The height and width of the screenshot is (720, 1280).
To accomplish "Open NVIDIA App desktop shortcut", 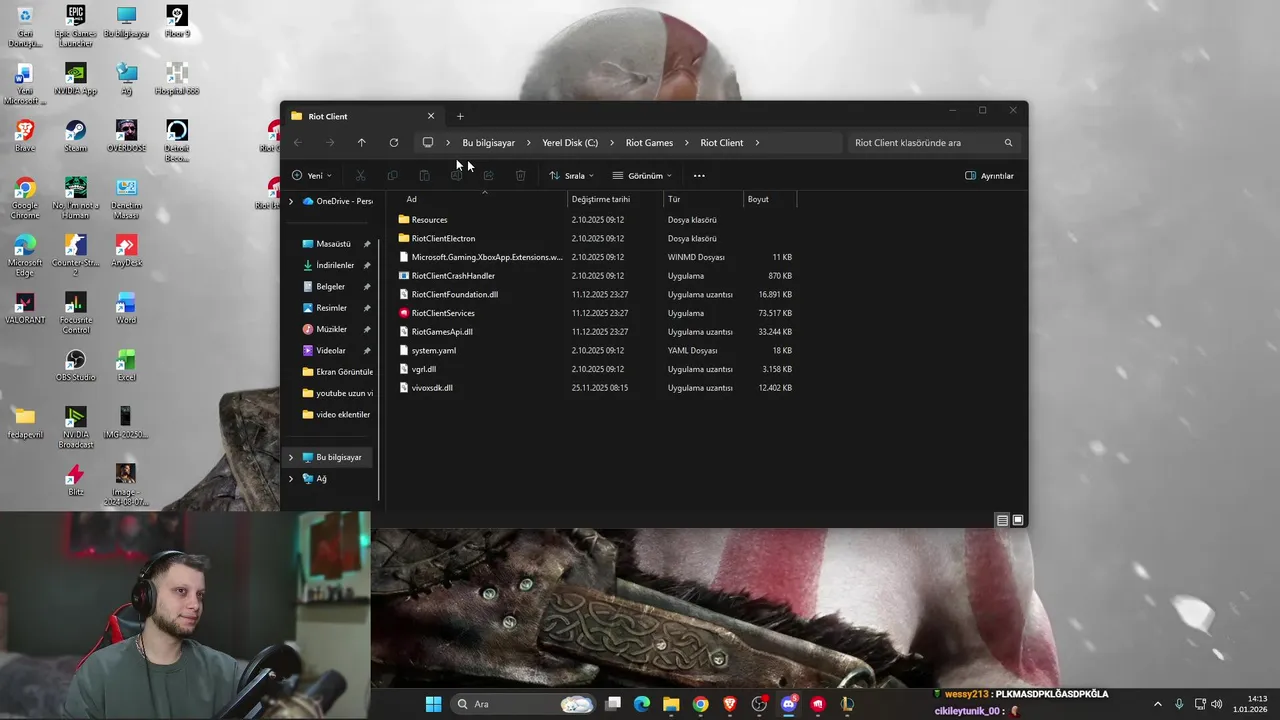I will pos(75,79).
